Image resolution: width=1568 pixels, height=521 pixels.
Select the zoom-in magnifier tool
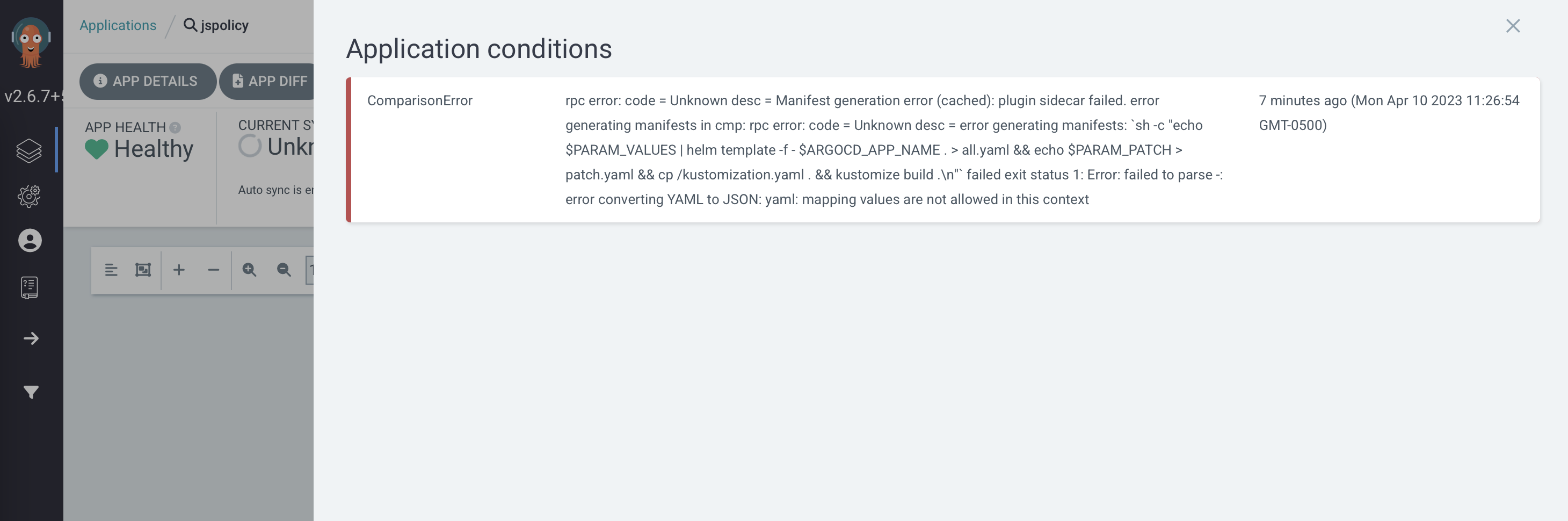pos(249,270)
